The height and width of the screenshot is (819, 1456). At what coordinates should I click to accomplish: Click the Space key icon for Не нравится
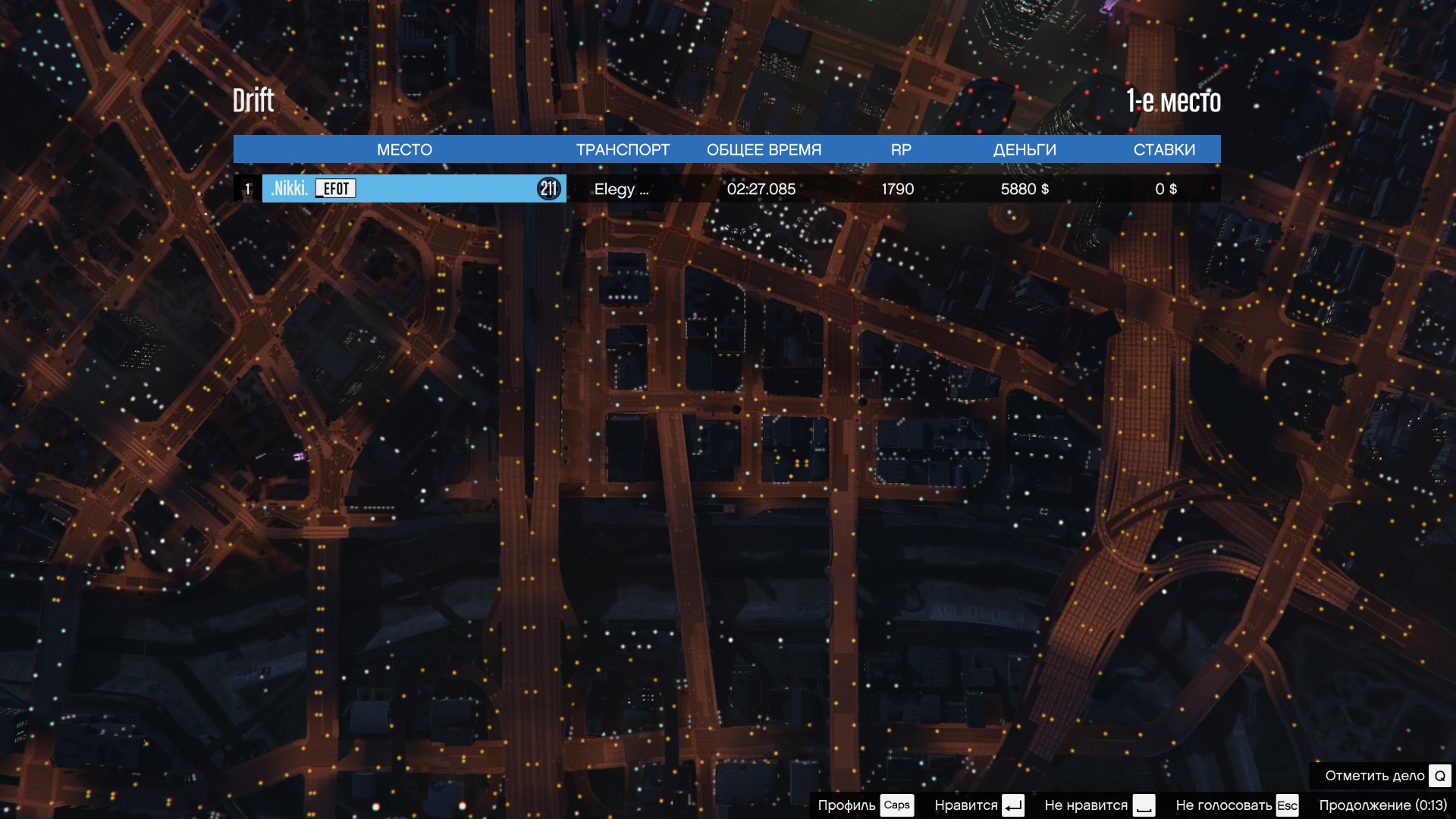tap(1144, 805)
